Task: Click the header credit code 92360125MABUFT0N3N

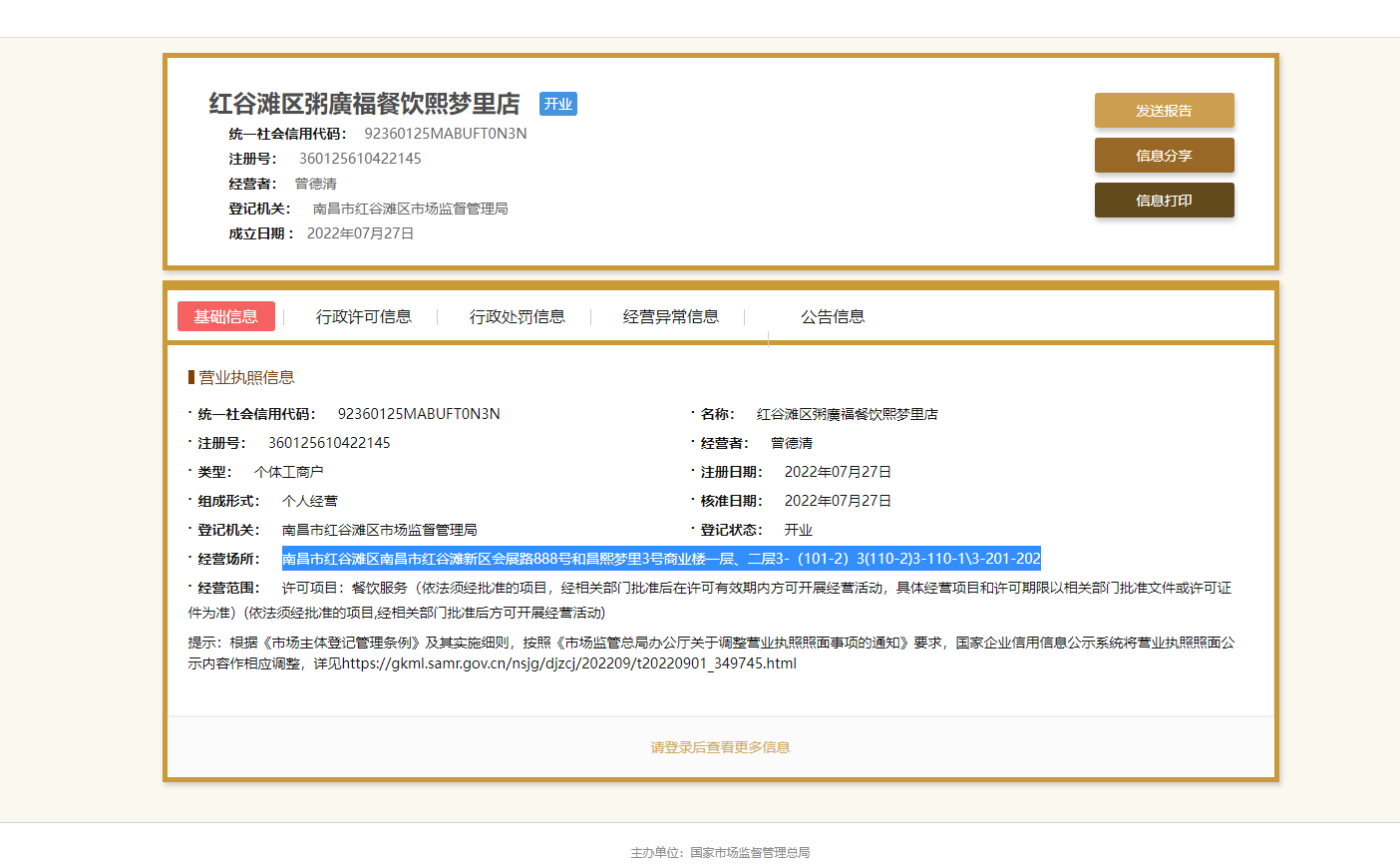Action: tap(446, 134)
